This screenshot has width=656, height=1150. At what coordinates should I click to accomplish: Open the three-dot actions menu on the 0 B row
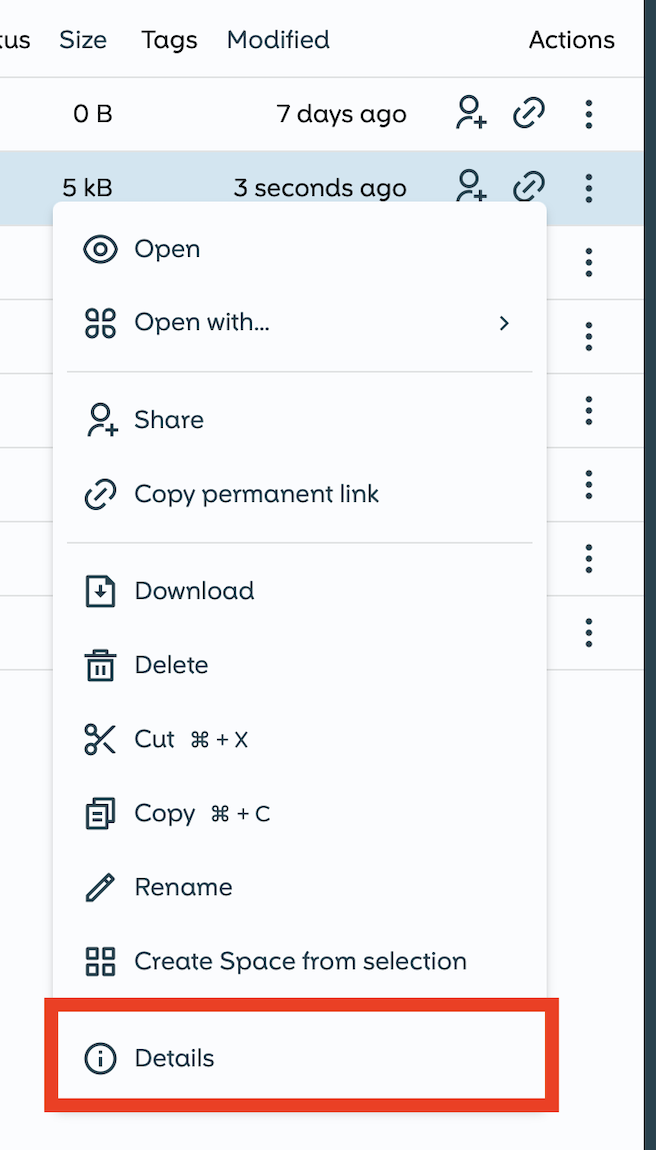pyautogui.click(x=589, y=114)
